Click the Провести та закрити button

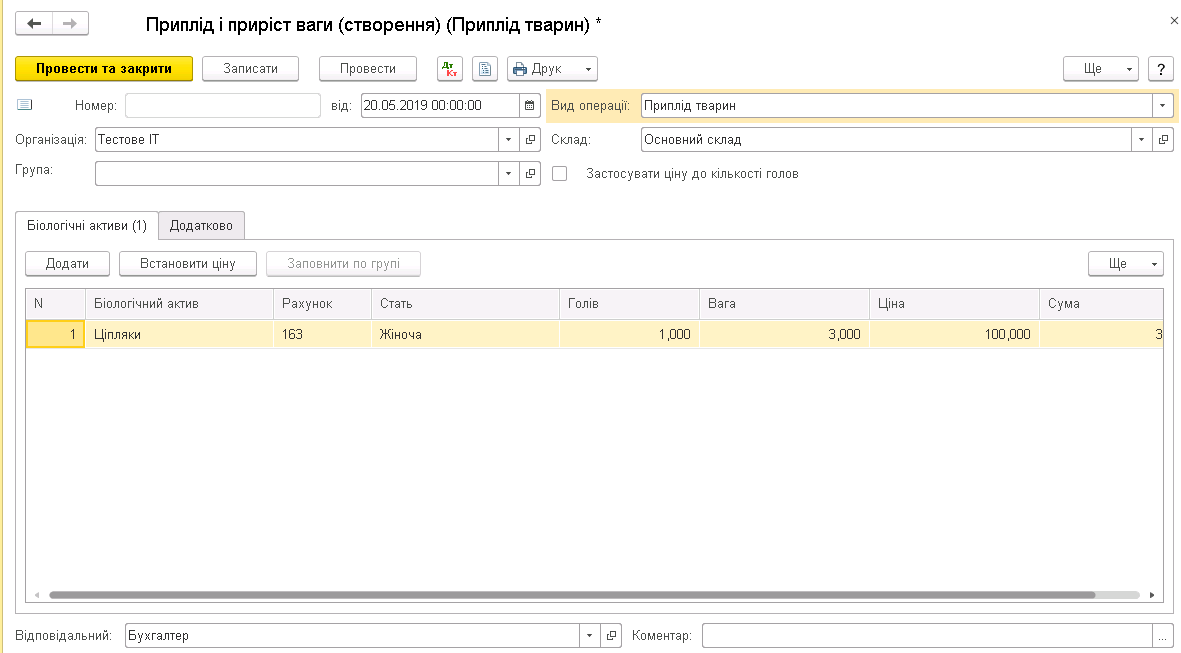(104, 69)
